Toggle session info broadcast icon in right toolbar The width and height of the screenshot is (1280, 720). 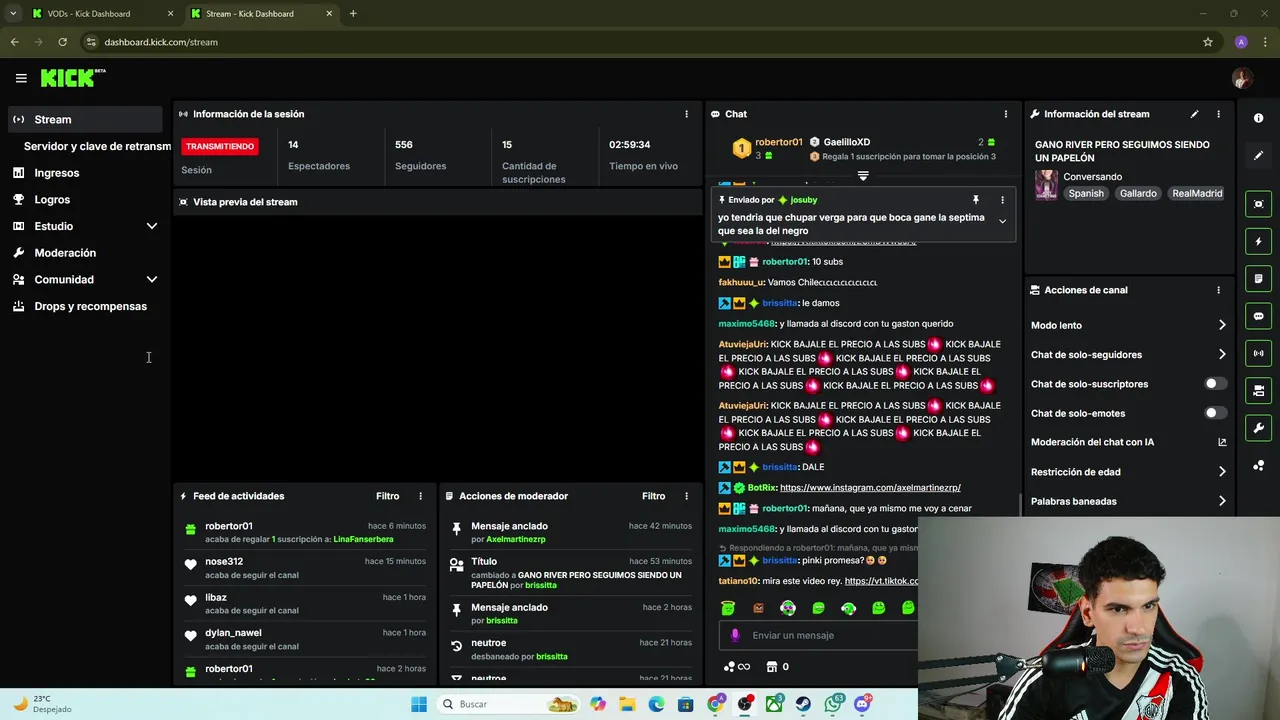point(1258,353)
